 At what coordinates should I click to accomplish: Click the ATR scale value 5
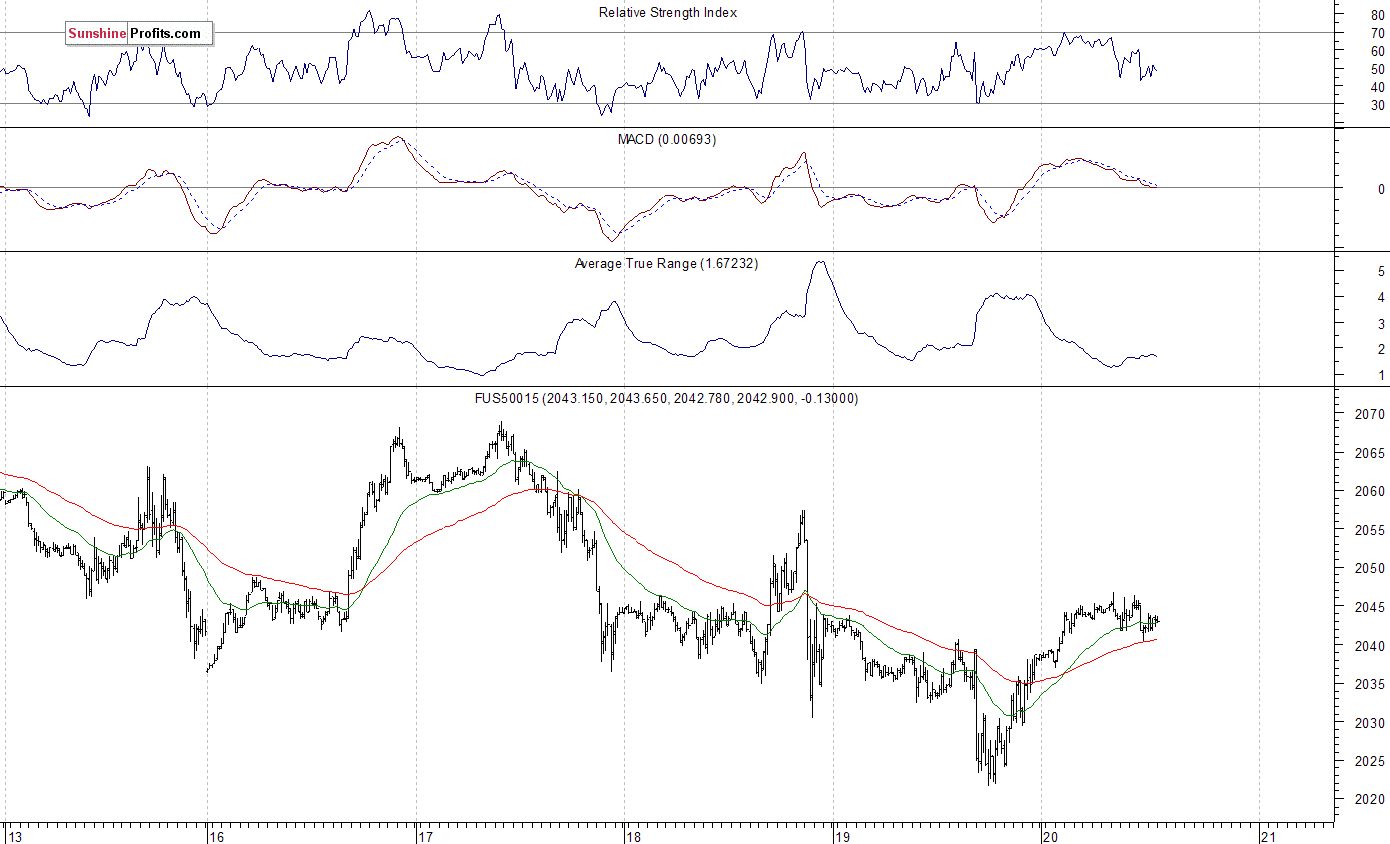coord(1381,272)
